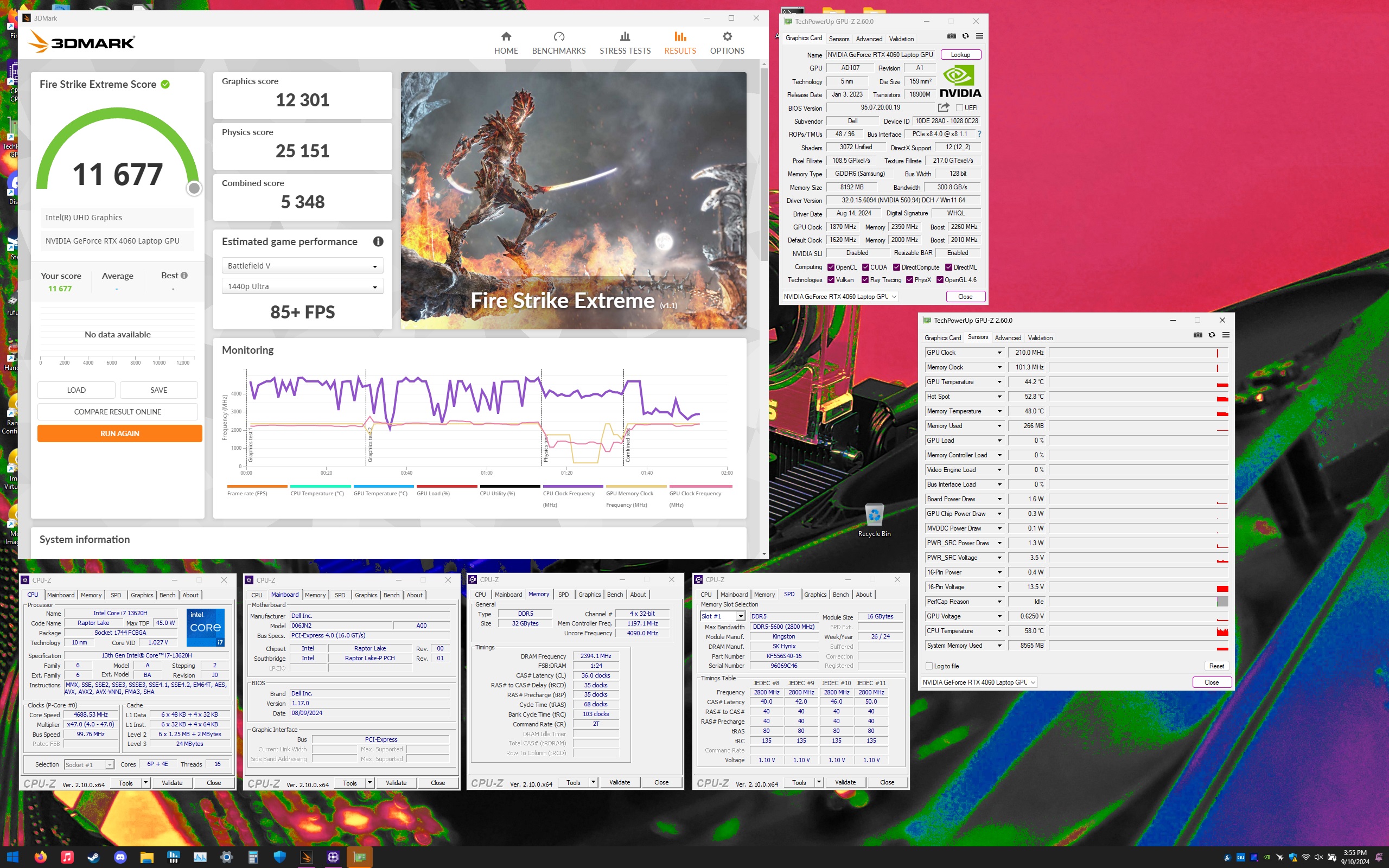Switch to Sensors tab in GPU-Z Graphics Card window
The image size is (1389, 868).
839,39
